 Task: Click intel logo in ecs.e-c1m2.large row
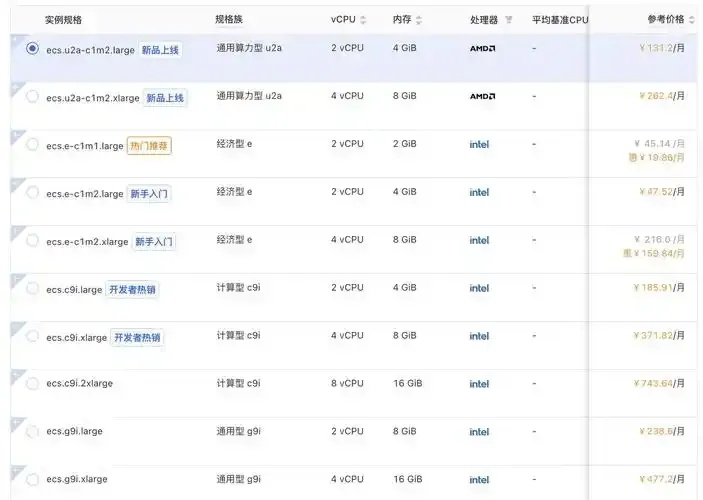[x=479, y=192]
